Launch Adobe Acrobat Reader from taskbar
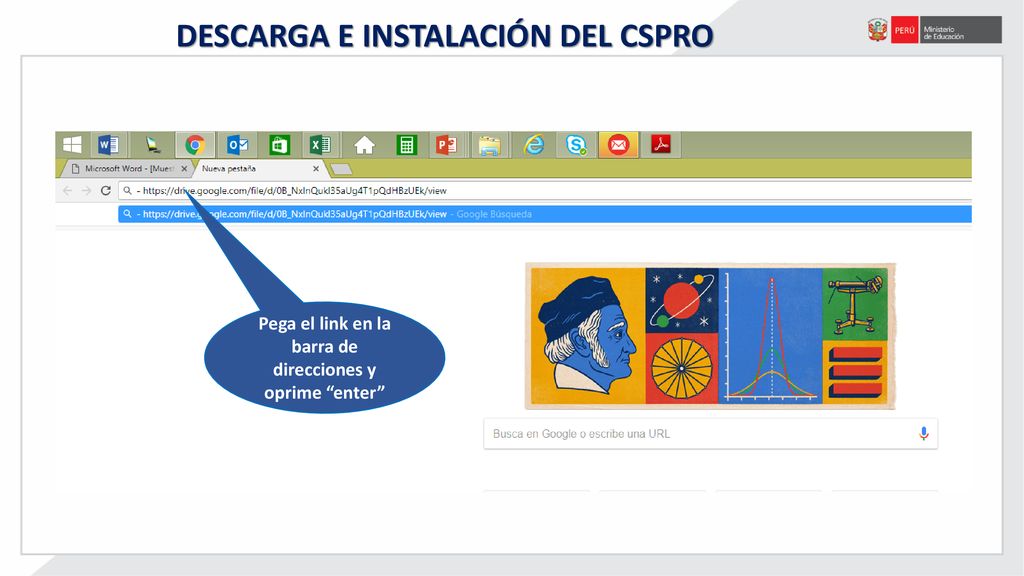Image resolution: width=1024 pixels, height=576 pixels. (660, 144)
